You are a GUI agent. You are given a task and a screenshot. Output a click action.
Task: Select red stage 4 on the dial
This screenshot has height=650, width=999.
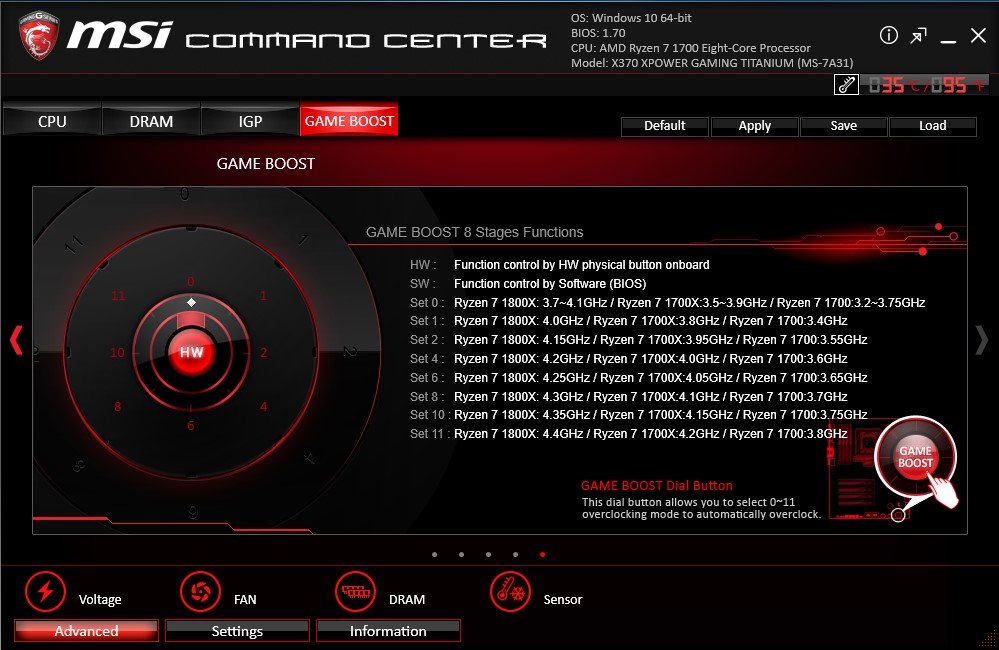coord(263,407)
